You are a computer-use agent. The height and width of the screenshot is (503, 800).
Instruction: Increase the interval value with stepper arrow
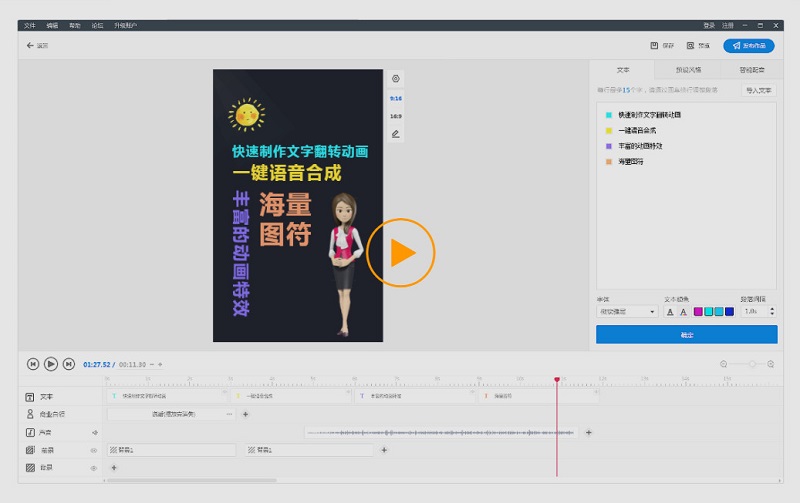(x=772, y=308)
